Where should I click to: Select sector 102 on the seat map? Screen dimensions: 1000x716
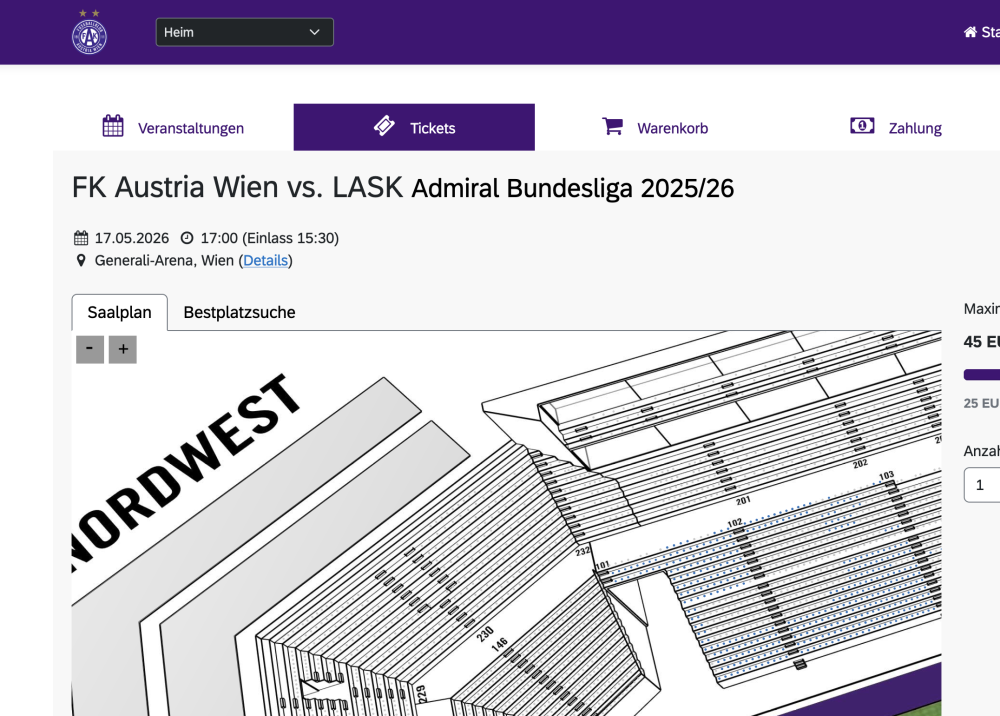click(x=735, y=523)
